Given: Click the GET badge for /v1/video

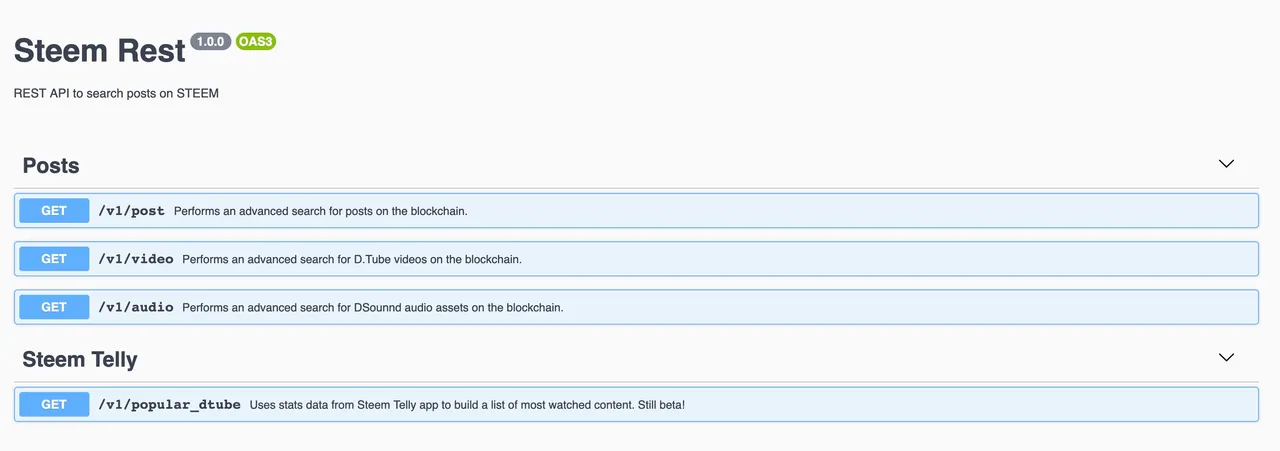Looking at the screenshot, I should [54, 259].
